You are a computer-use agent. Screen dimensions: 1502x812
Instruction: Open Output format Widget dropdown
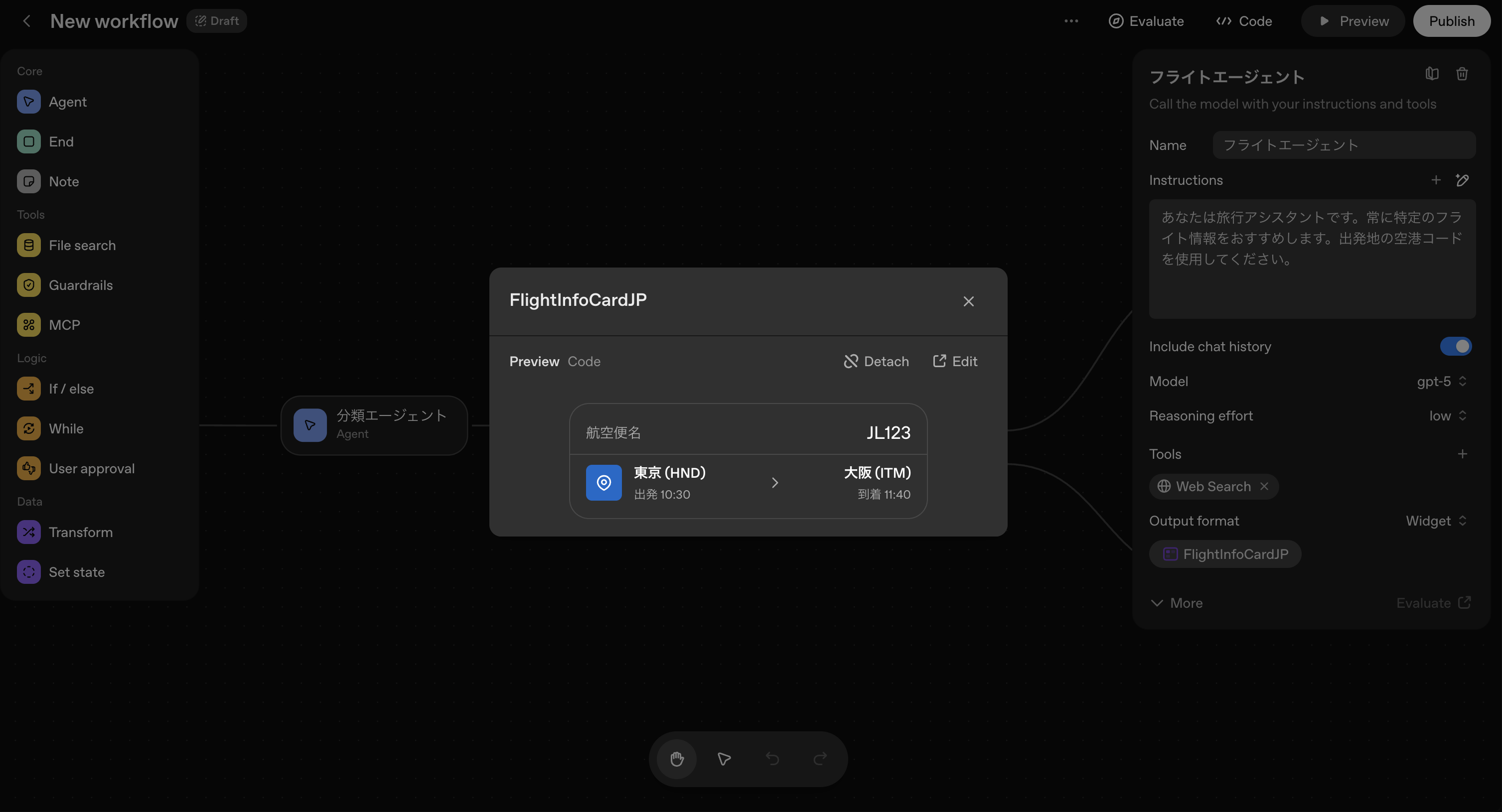click(x=1436, y=521)
